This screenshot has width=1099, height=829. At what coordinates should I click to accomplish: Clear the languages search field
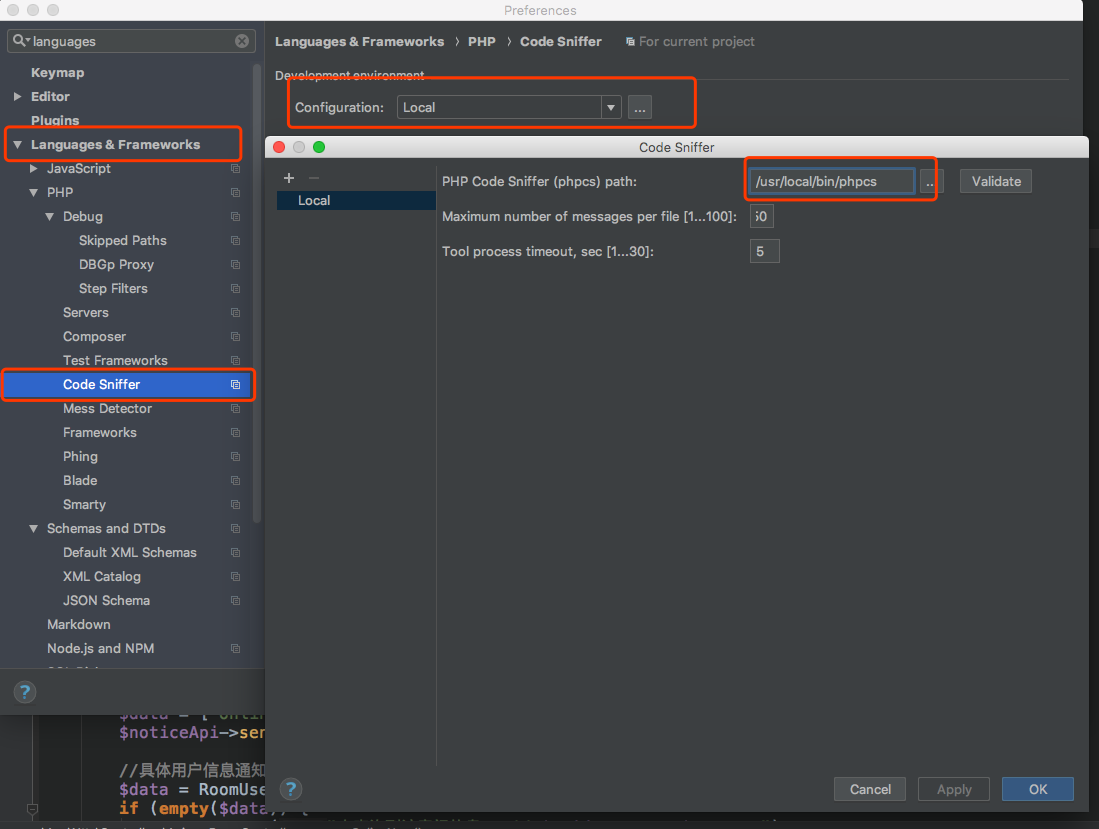pos(242,41)
